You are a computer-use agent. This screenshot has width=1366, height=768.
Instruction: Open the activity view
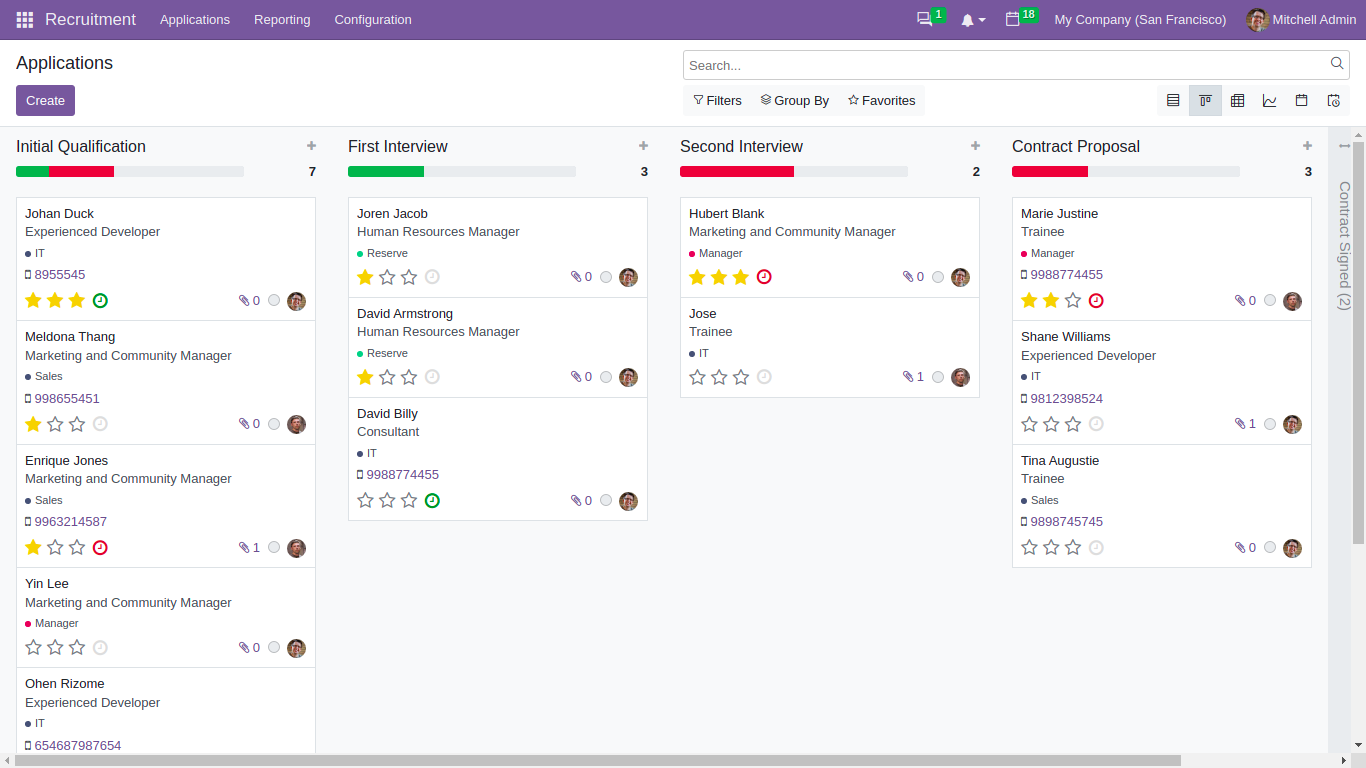(x=1333, y=100)
